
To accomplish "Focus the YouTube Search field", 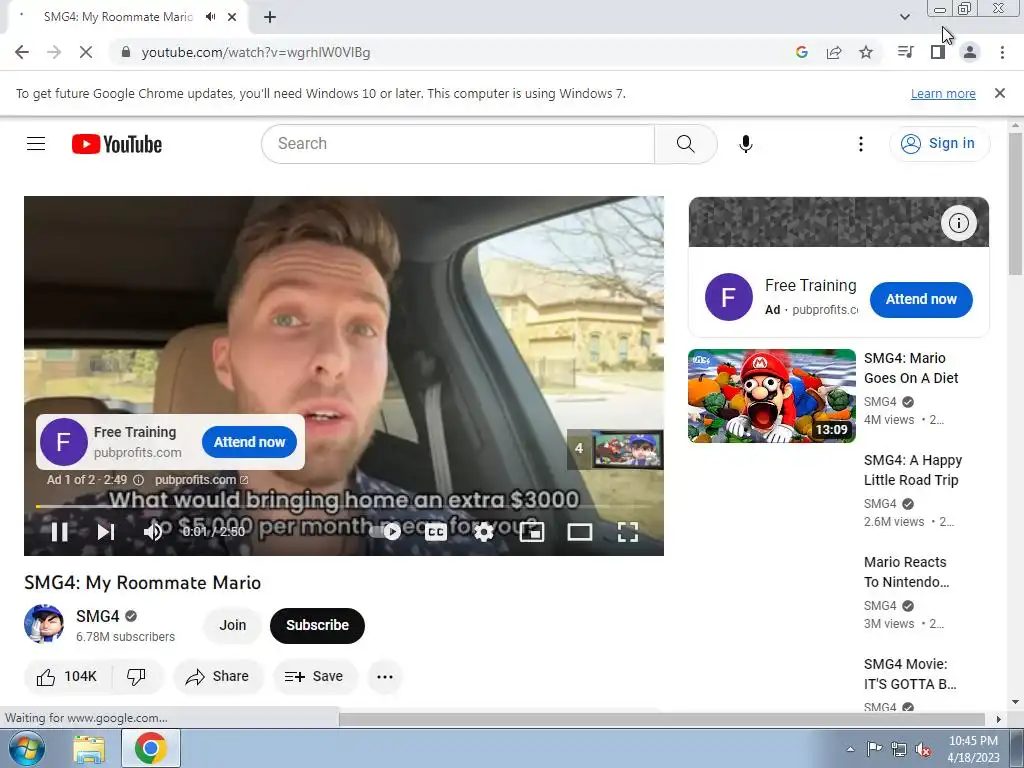I will point(458,144).
